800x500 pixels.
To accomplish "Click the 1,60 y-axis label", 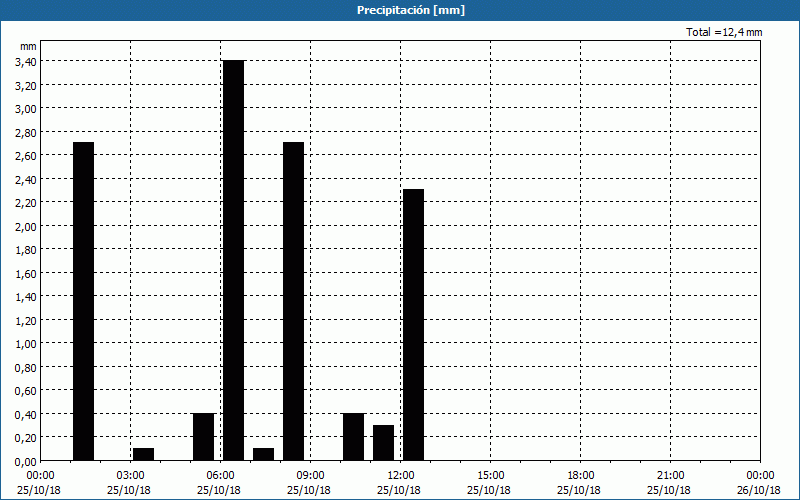I will point(26,273).
